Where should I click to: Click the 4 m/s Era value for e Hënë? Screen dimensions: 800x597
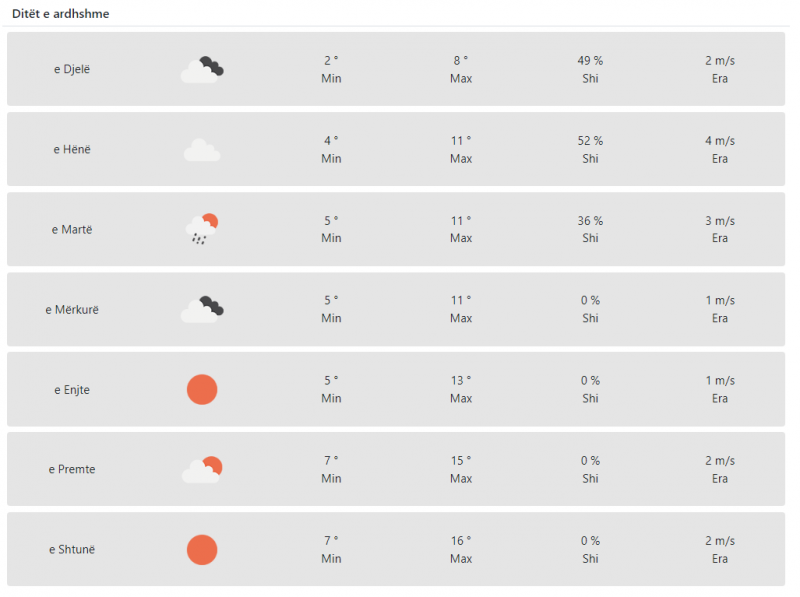click(x=720, y=141)
